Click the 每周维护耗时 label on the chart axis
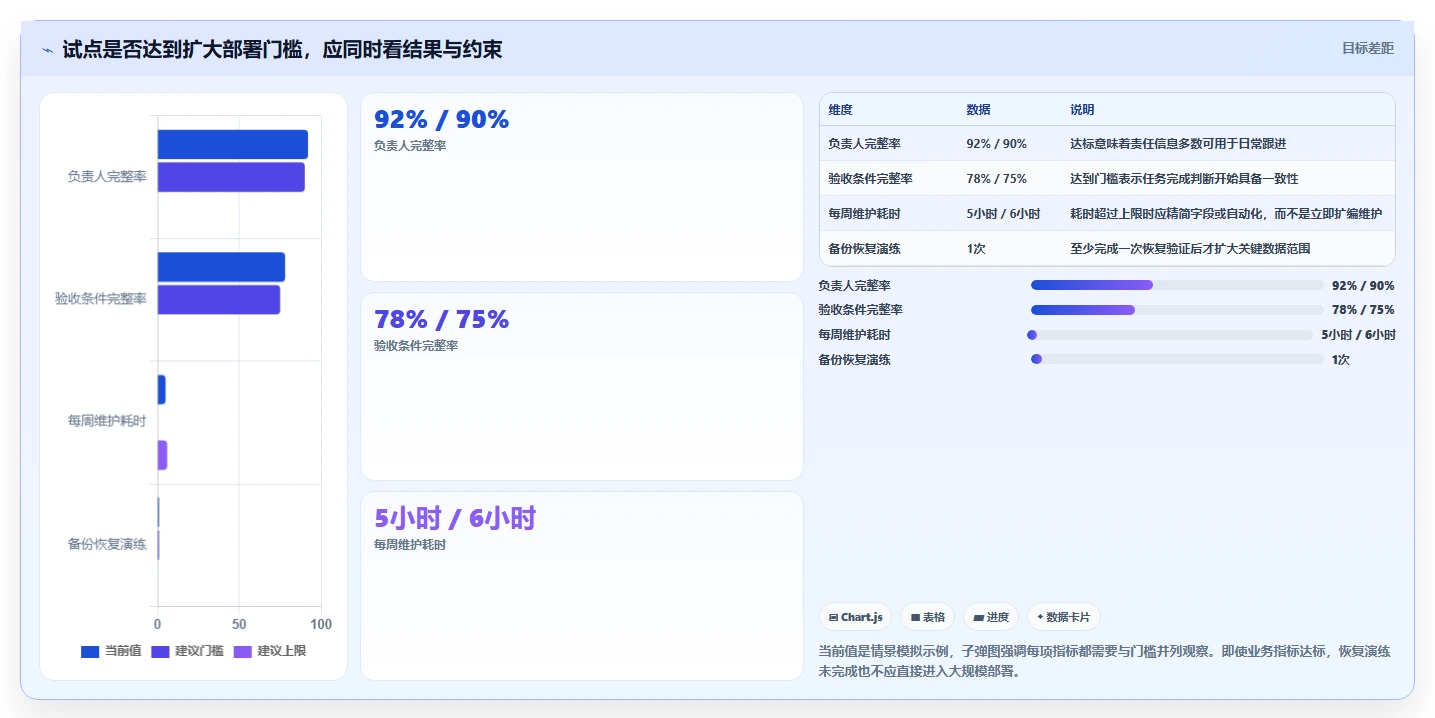The height and width of the screenshot is (718, 1435). (x=107, y=421)
